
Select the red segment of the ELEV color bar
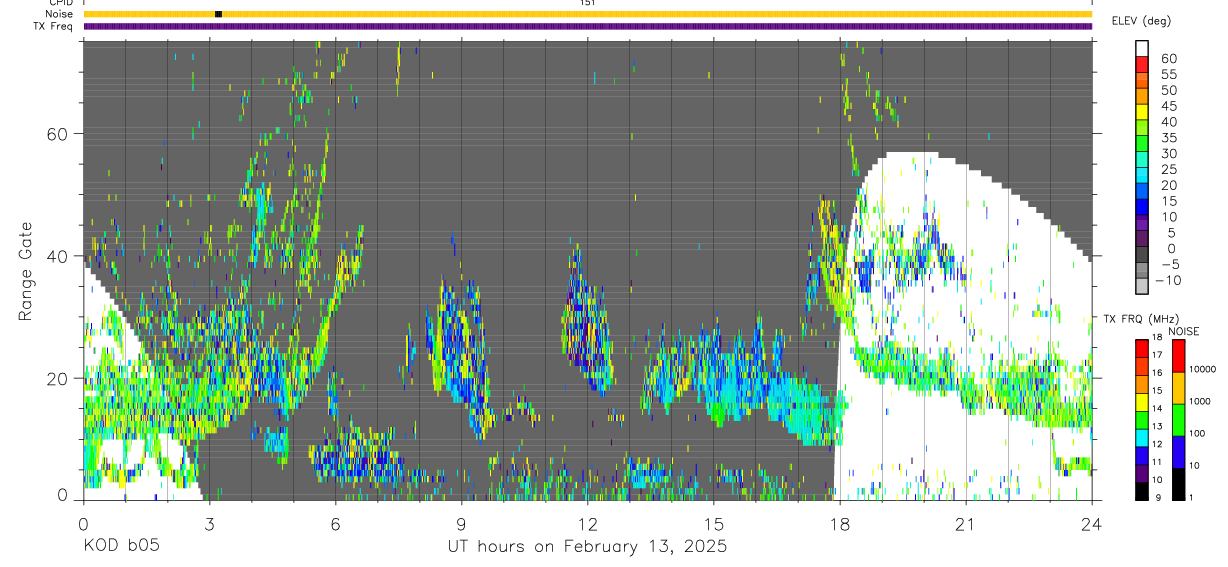[x=1143, y=66]
